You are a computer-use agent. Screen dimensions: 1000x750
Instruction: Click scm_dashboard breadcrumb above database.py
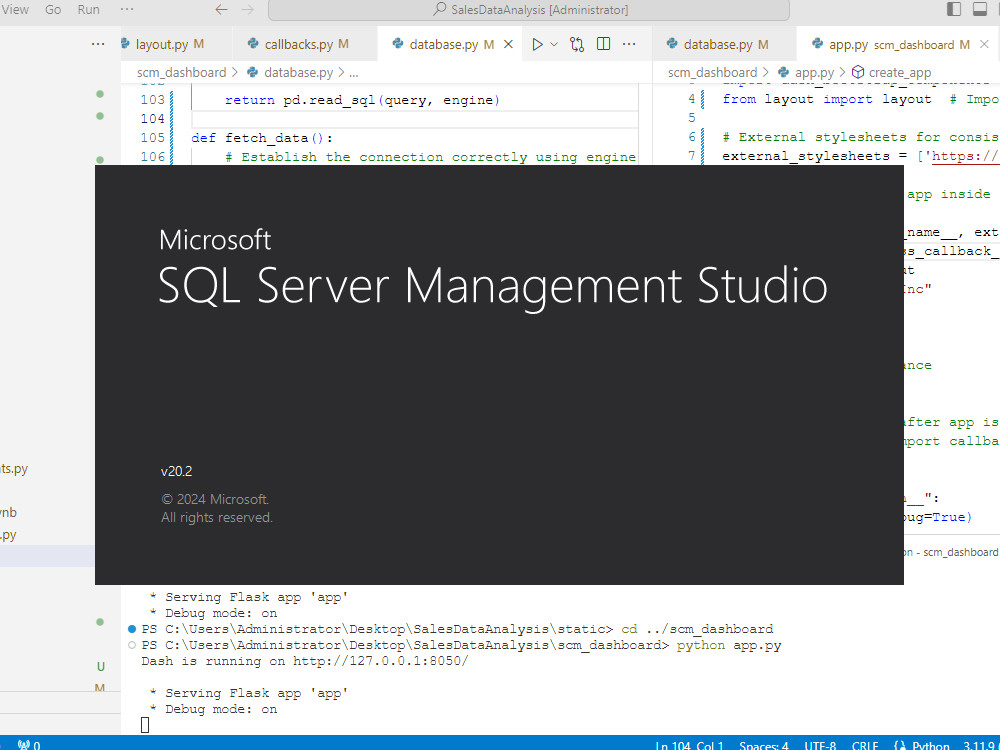coord(181,73)
